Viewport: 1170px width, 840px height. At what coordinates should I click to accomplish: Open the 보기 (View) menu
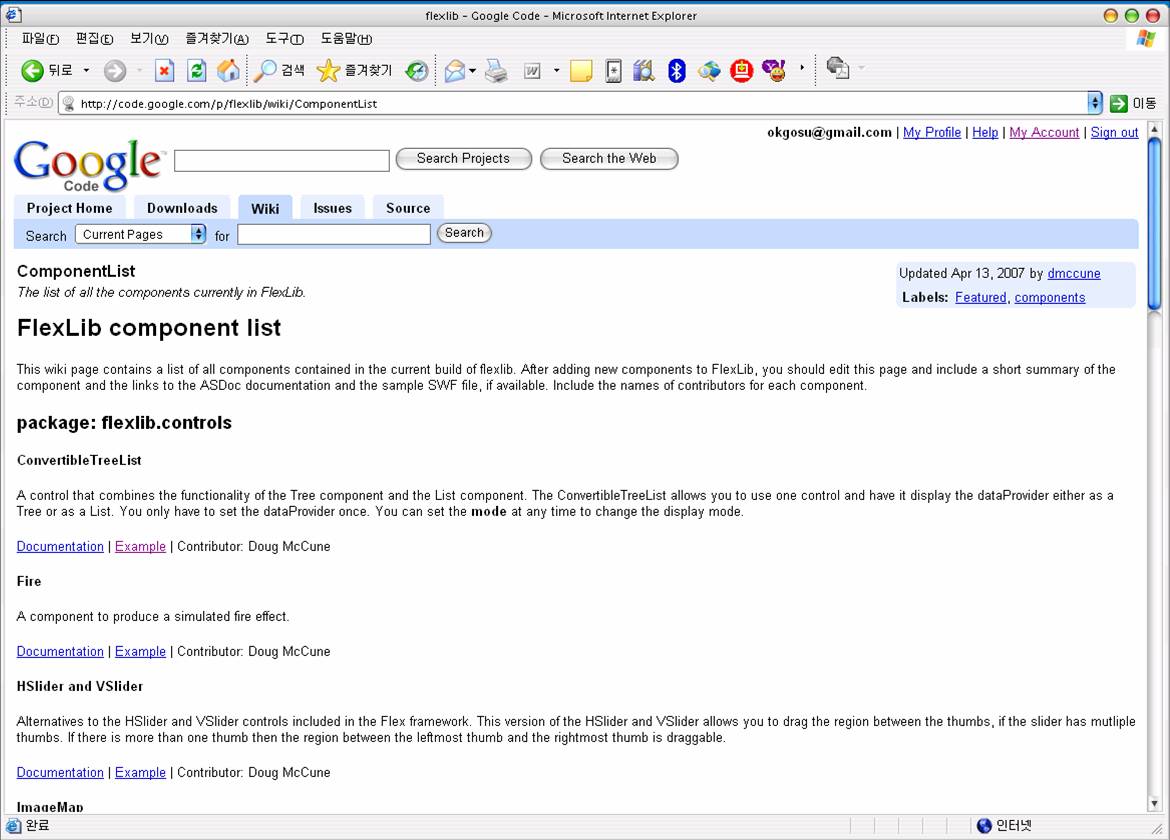(149, 39)
